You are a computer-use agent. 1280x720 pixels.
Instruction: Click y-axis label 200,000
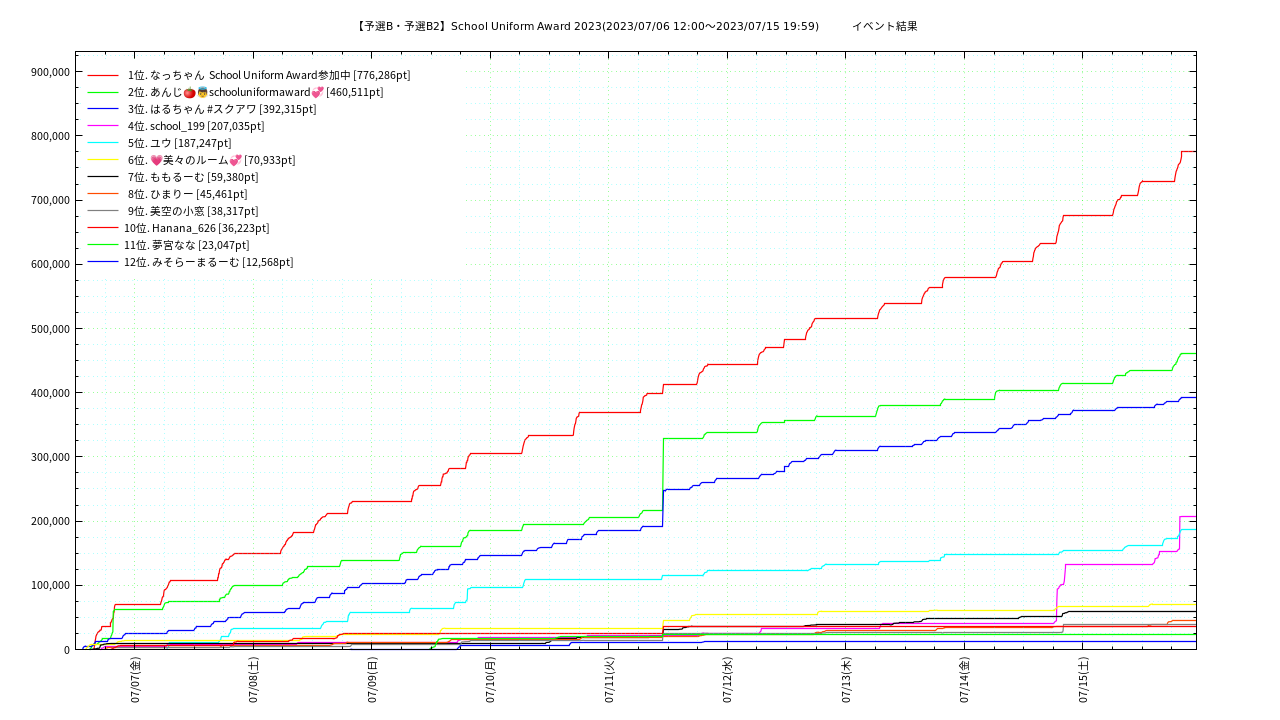point(50,521)
